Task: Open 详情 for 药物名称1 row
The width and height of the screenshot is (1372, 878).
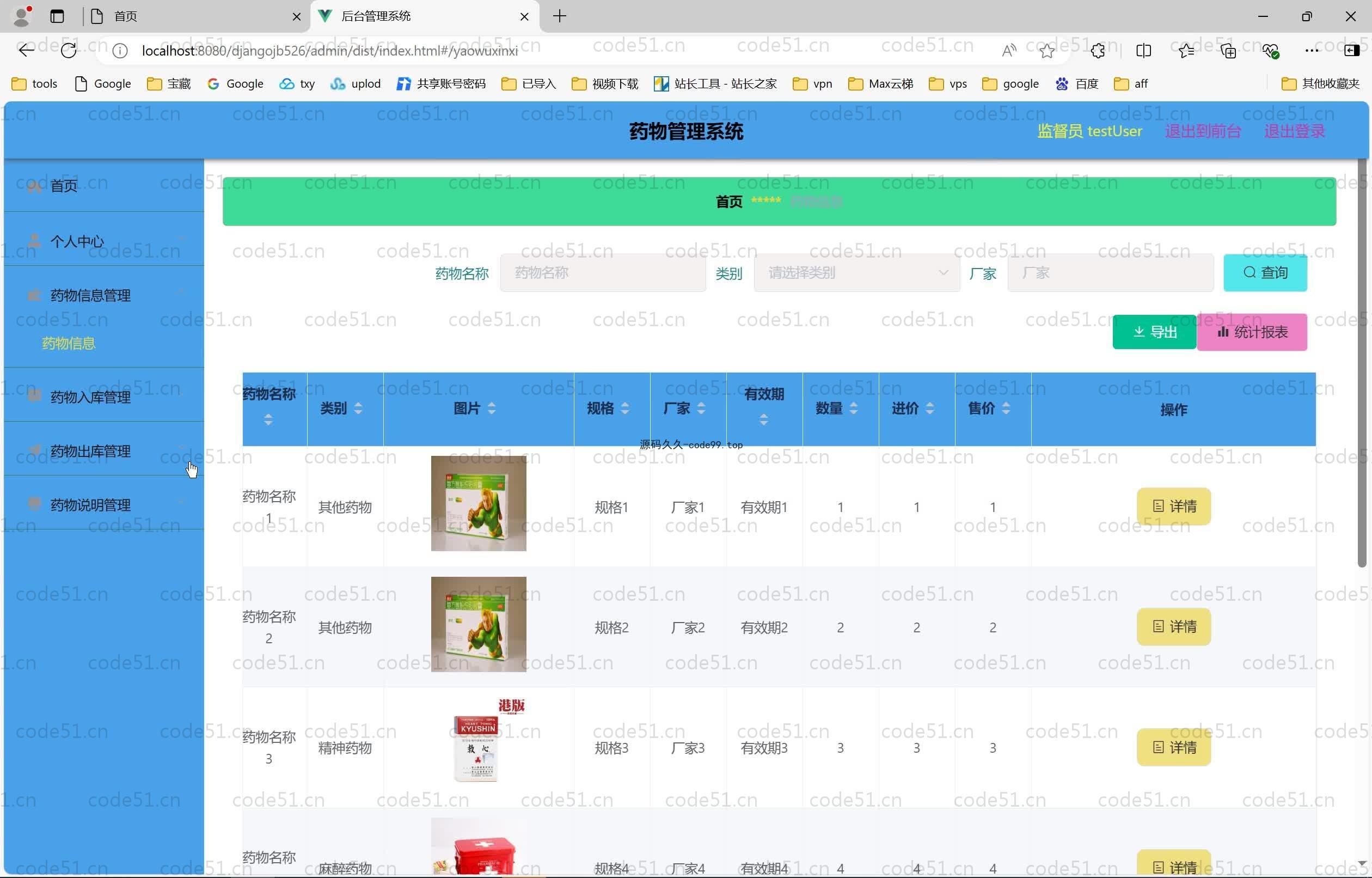Action: click(1174, 507)
